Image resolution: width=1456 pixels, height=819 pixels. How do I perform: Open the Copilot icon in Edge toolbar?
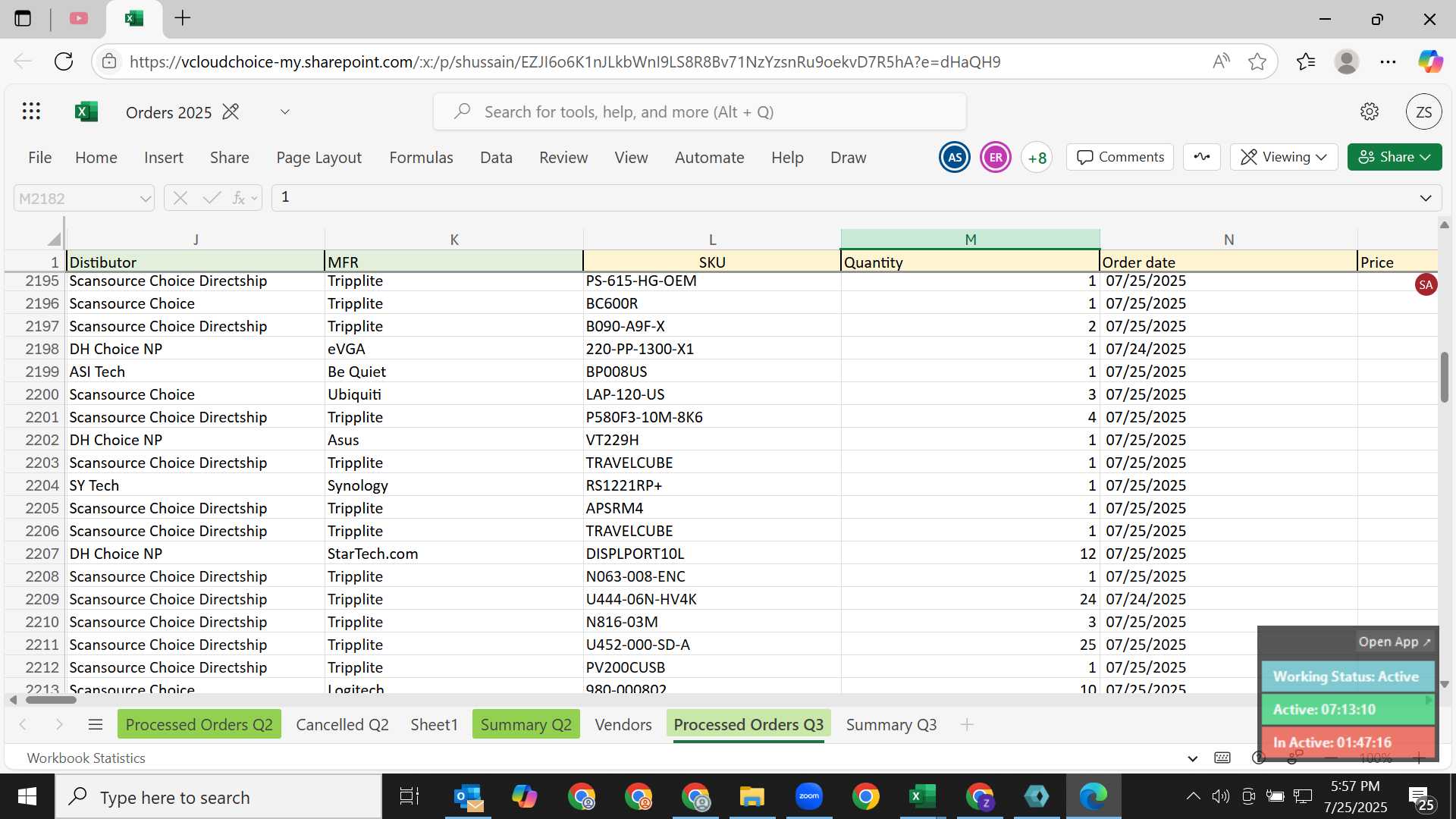coord(1430,61)
